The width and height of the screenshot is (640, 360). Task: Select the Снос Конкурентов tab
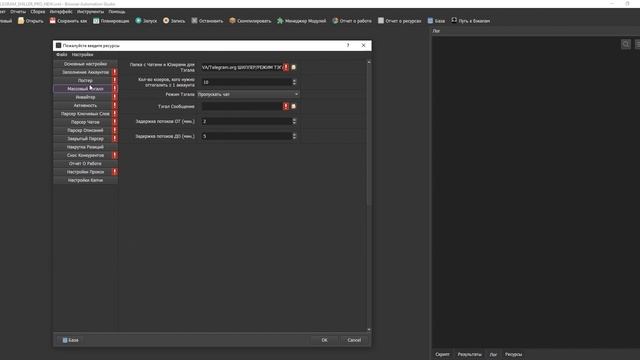[x=85, y=156]
